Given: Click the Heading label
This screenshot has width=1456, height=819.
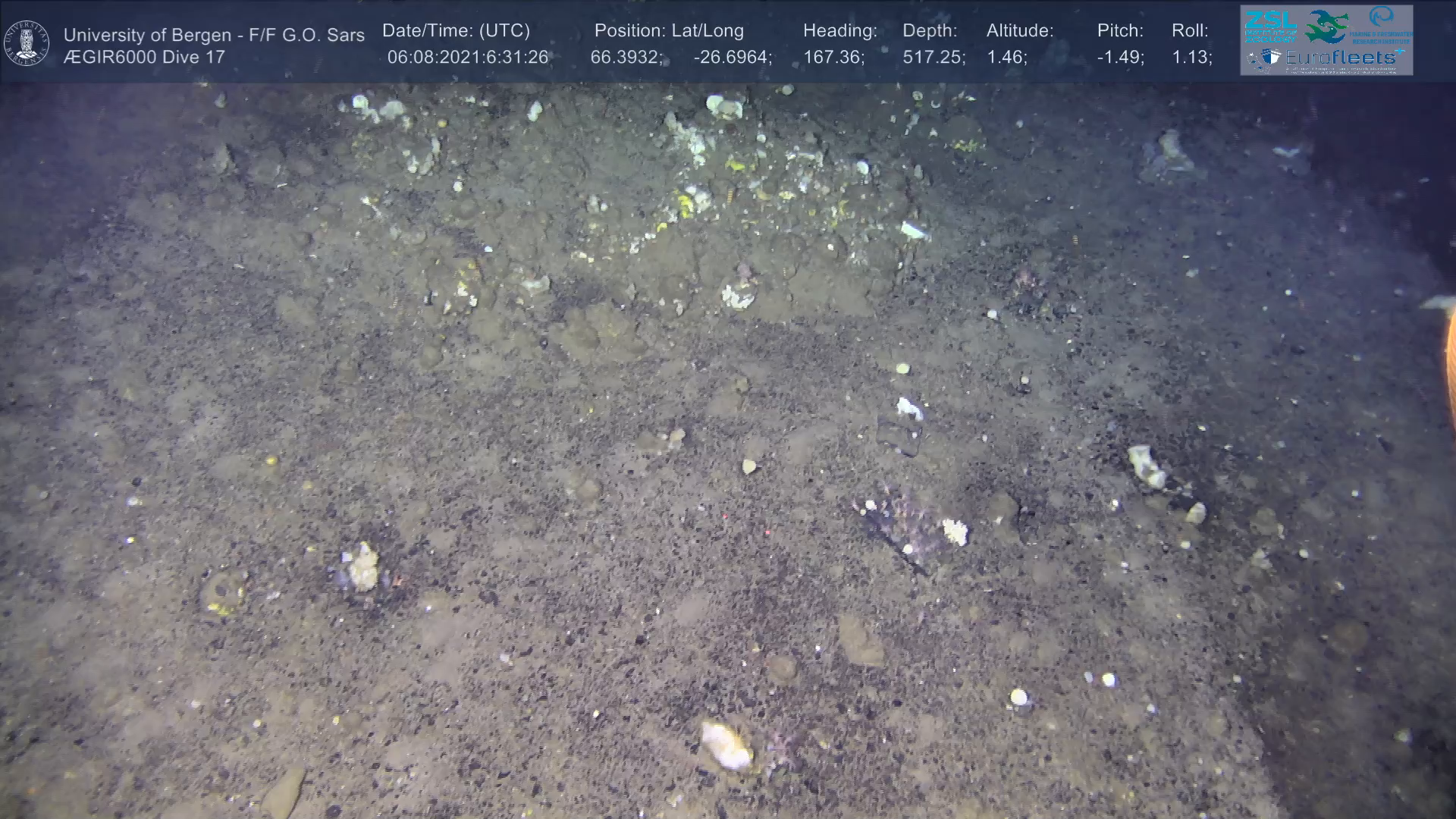Looking at the screenshot, I should click(839, 30).
